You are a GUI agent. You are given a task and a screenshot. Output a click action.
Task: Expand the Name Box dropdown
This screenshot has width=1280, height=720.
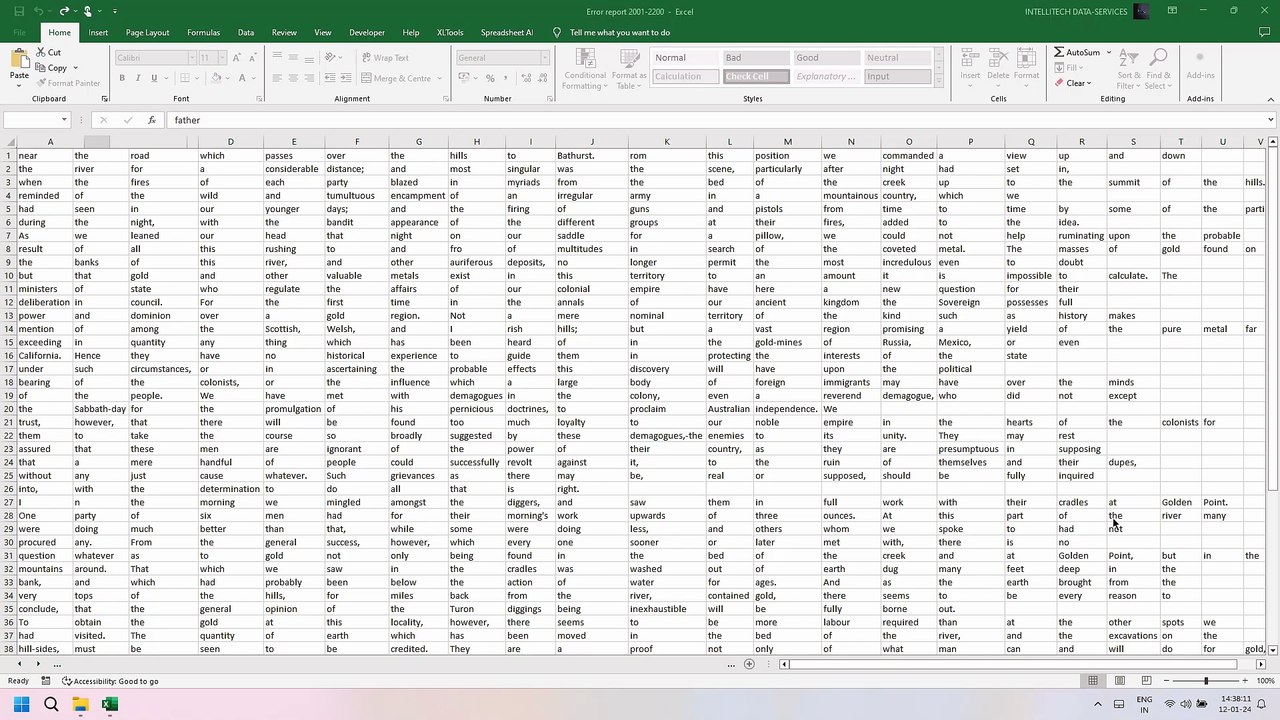point(64,120)
